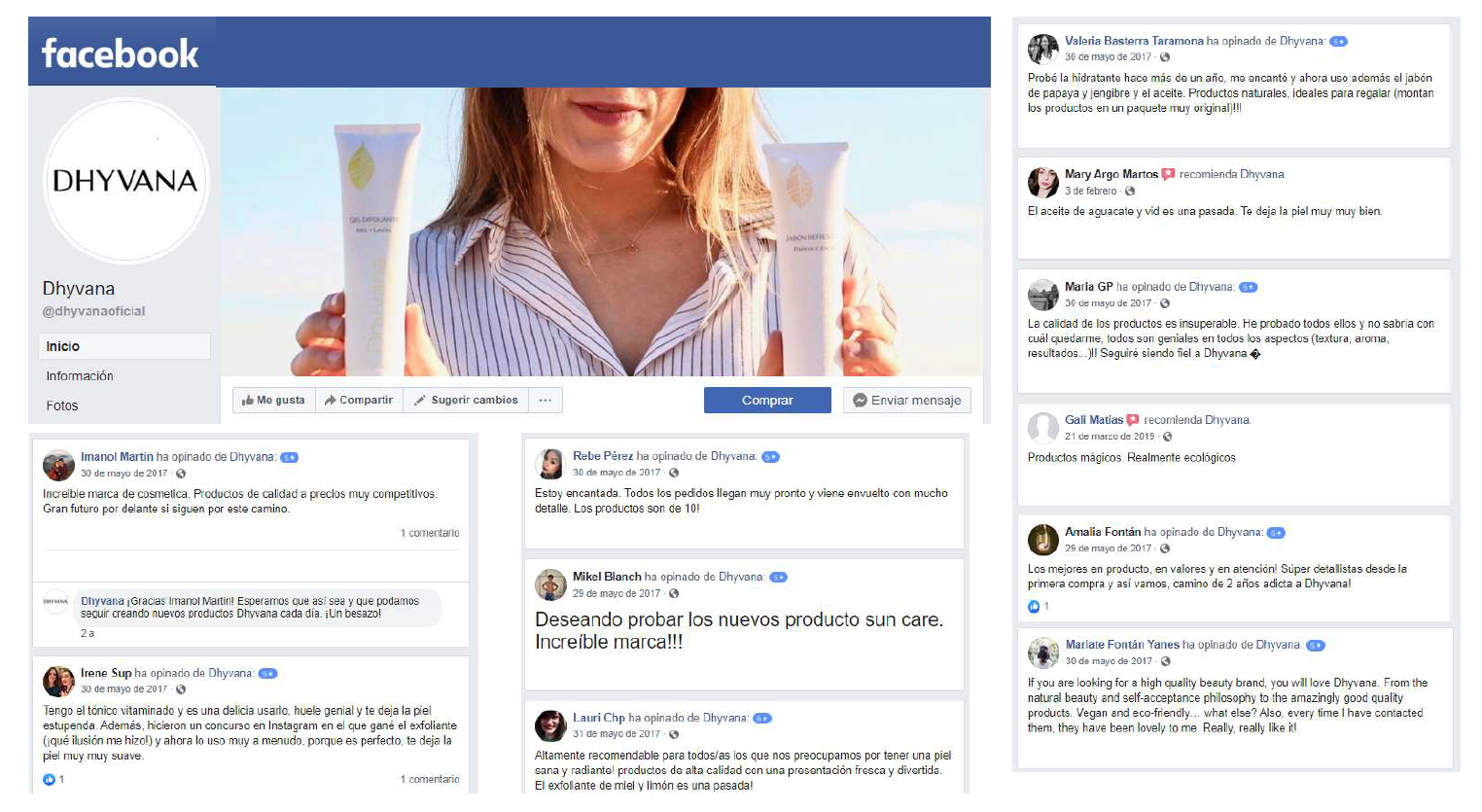Open Lauri Chp's profile link
The height and width of the screenshot is (812, 1482).
pyautogui.click(x=599, y=718)
